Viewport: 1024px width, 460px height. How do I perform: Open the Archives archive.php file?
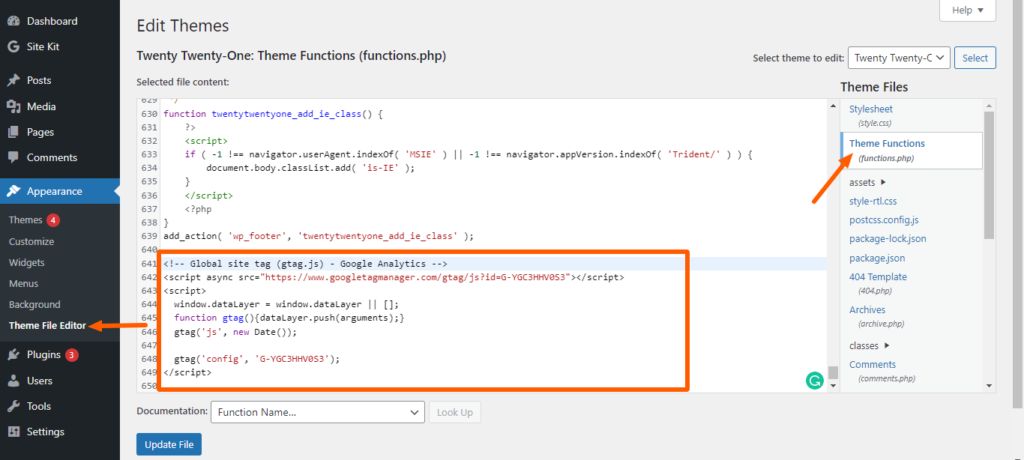coord(867,310)
